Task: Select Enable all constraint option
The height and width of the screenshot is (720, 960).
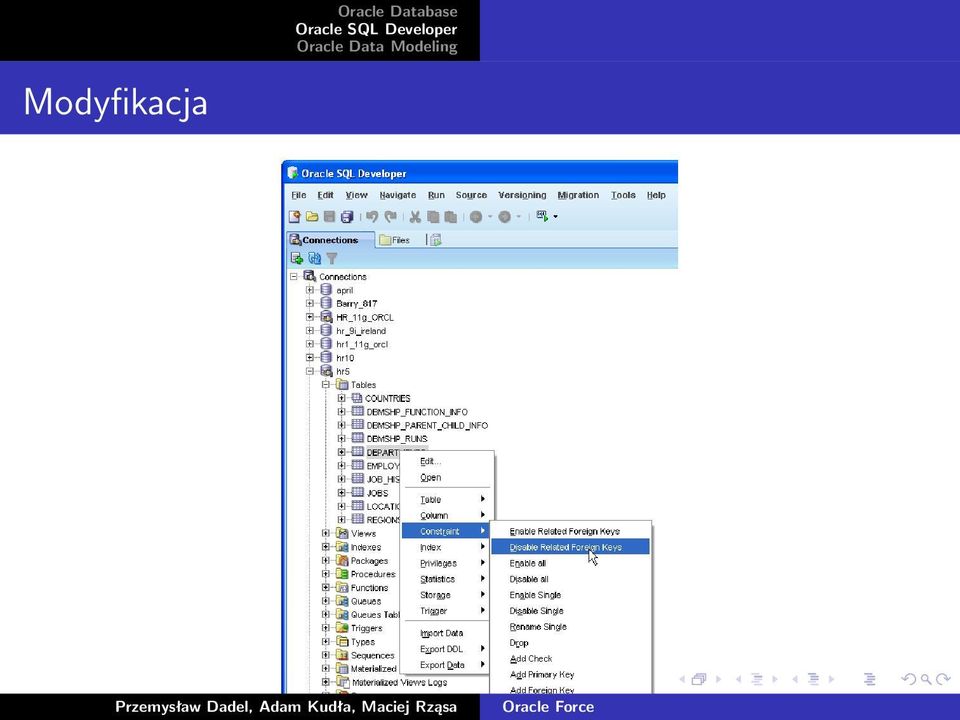Action: (x=528, y=563)
